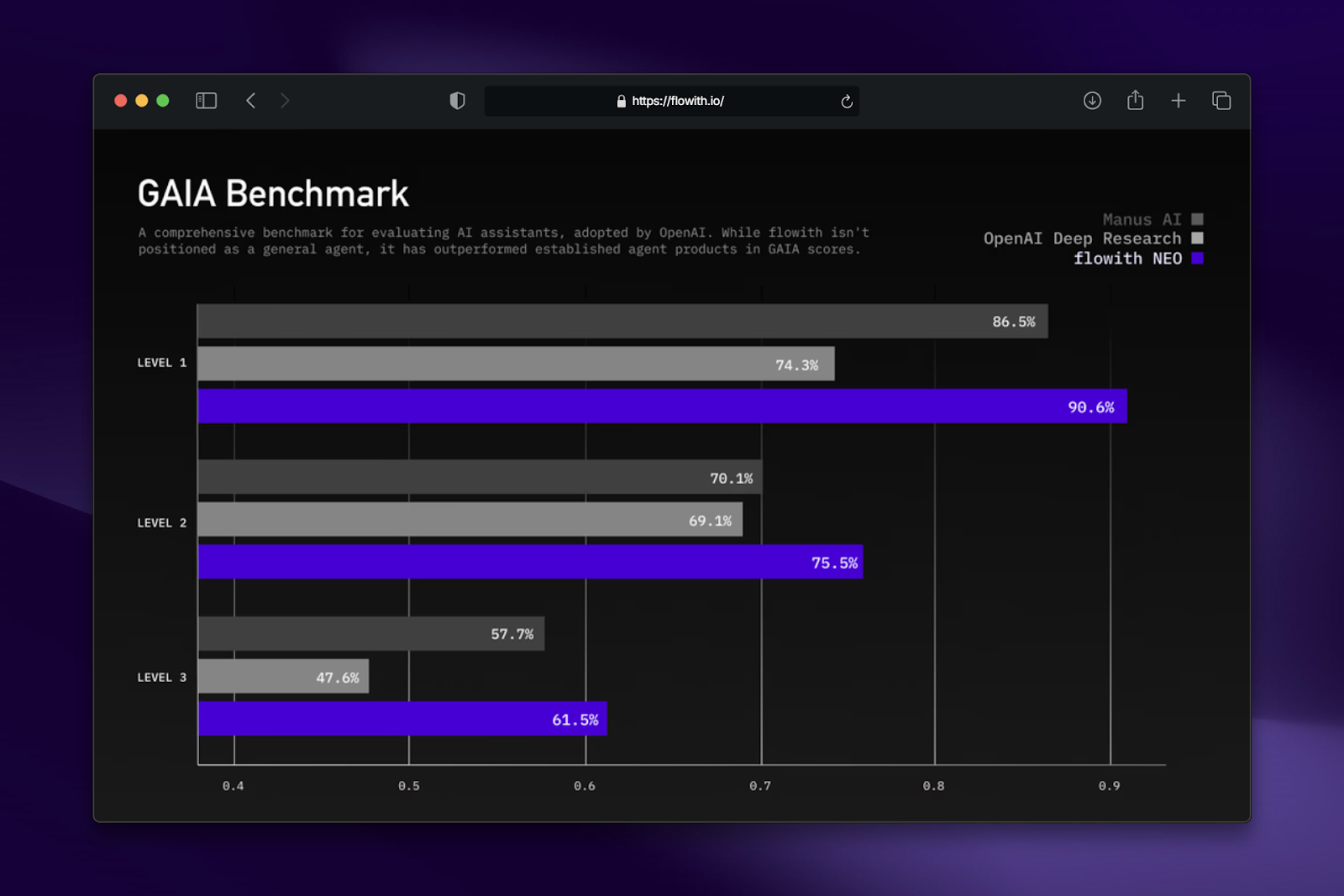This screenshot has width=1344, height=896.
Task: Close the Safari window
Action: point(121,101)
